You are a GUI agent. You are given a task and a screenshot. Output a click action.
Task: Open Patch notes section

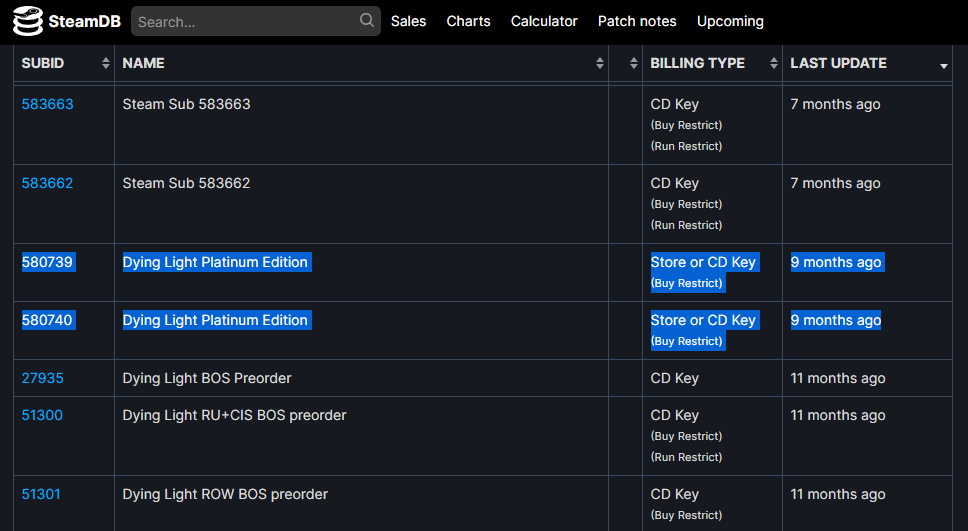(x=637, y=21)
